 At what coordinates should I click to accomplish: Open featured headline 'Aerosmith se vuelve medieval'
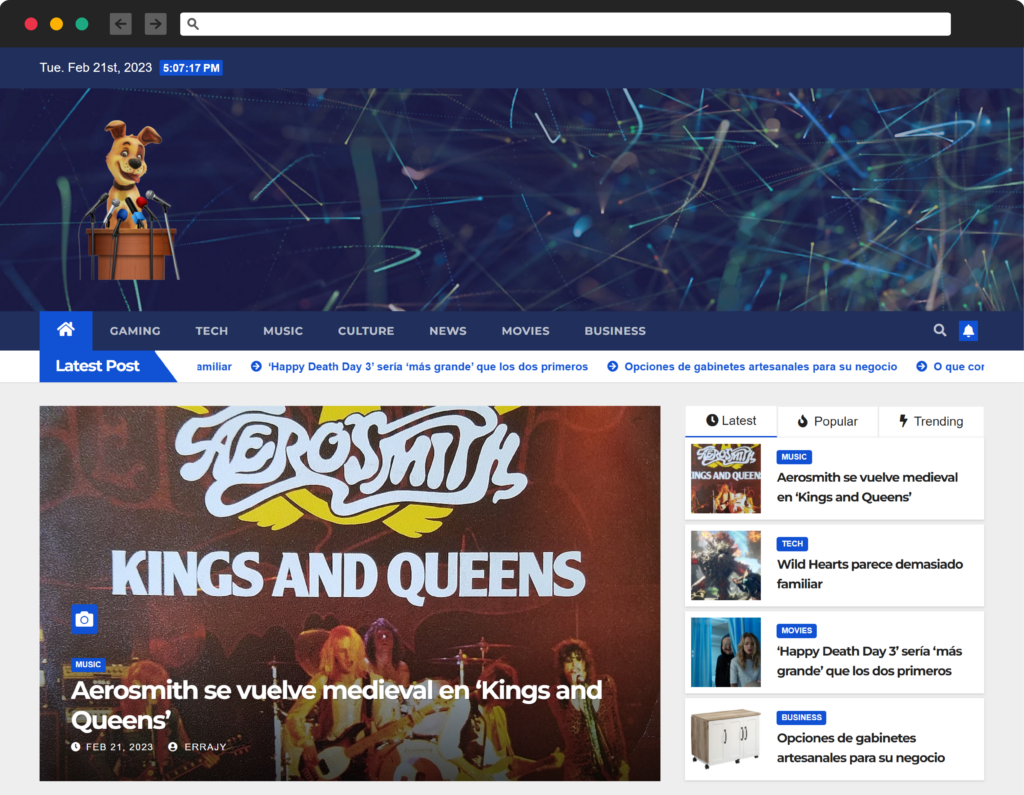click(x=336, y=705)
